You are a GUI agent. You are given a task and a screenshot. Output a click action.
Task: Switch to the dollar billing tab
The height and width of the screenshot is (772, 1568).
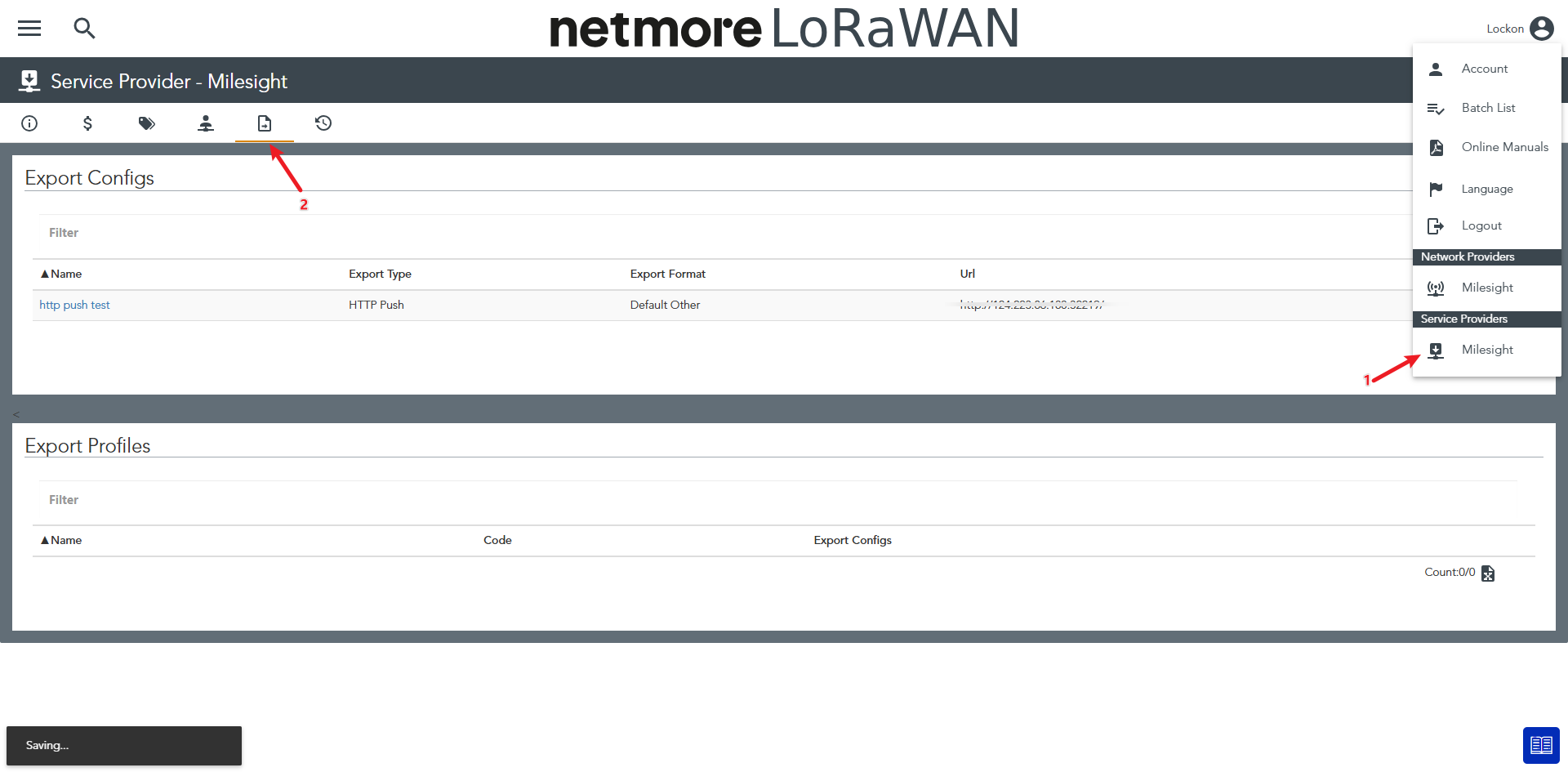coord(87,123)
